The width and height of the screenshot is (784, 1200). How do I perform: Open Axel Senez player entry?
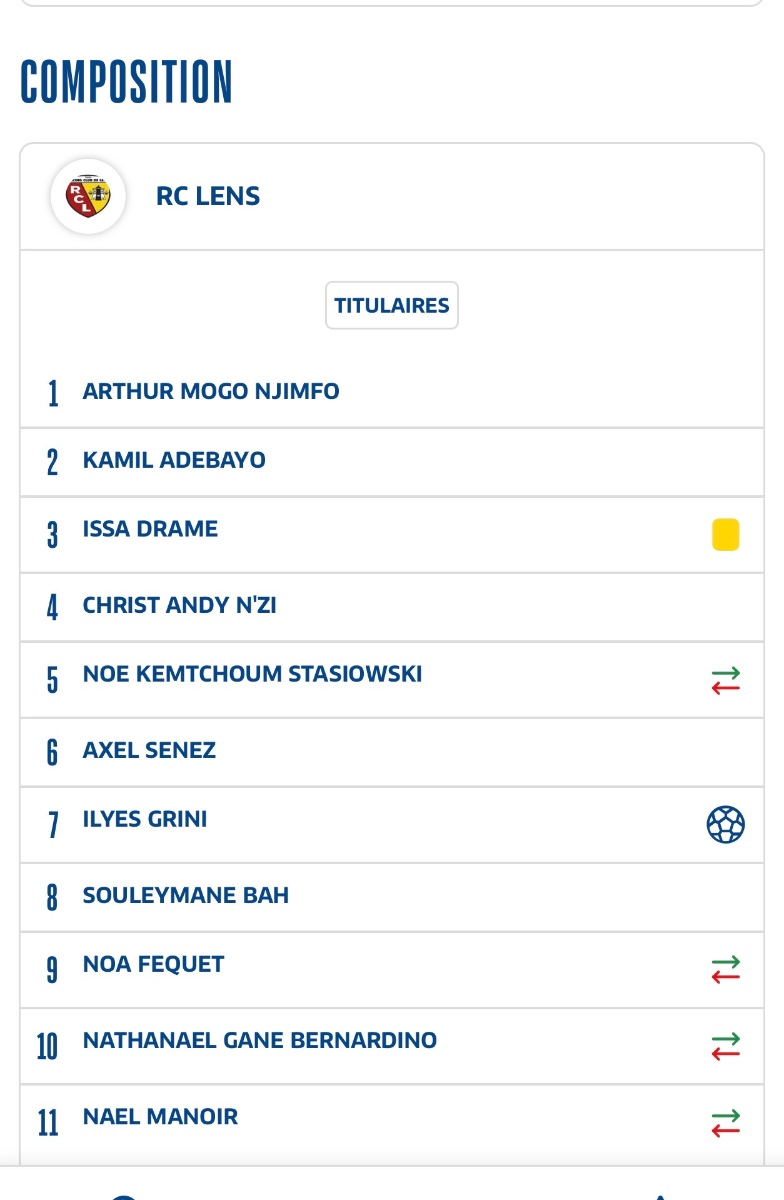pos(149,750)
